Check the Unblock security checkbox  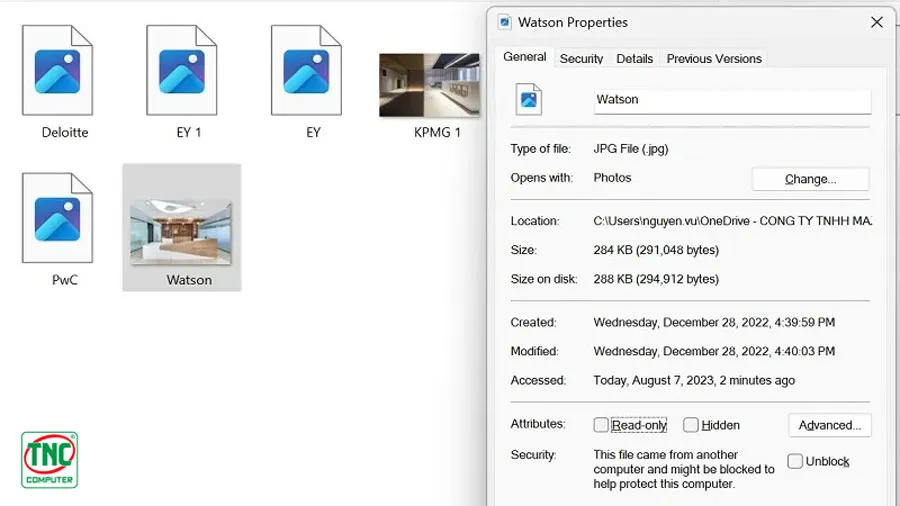click(x=795, y=461)
